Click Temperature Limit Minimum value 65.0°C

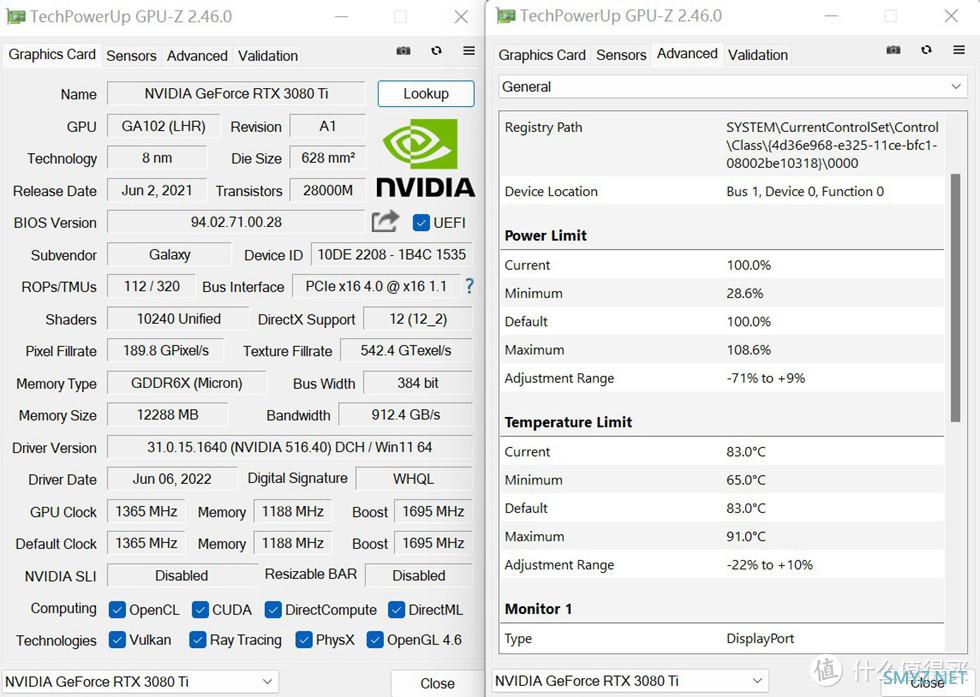click(746, 480)
